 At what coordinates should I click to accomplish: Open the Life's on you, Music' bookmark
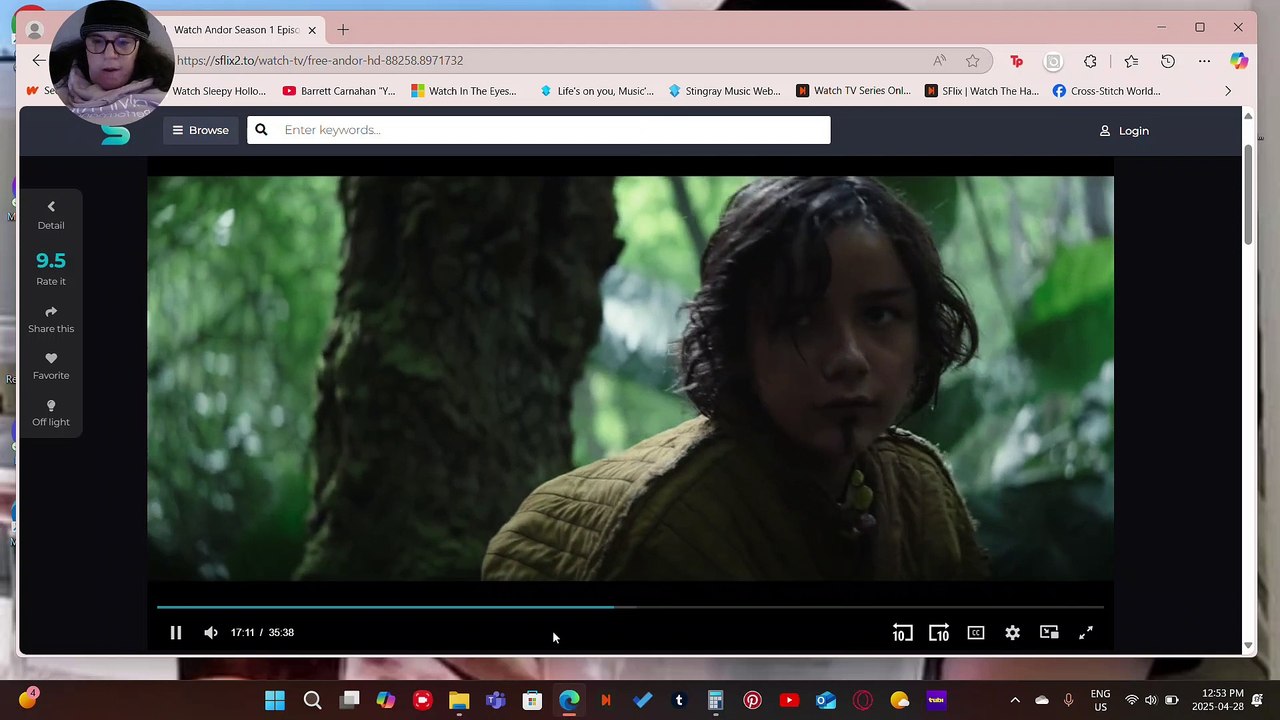pos(596,91)
